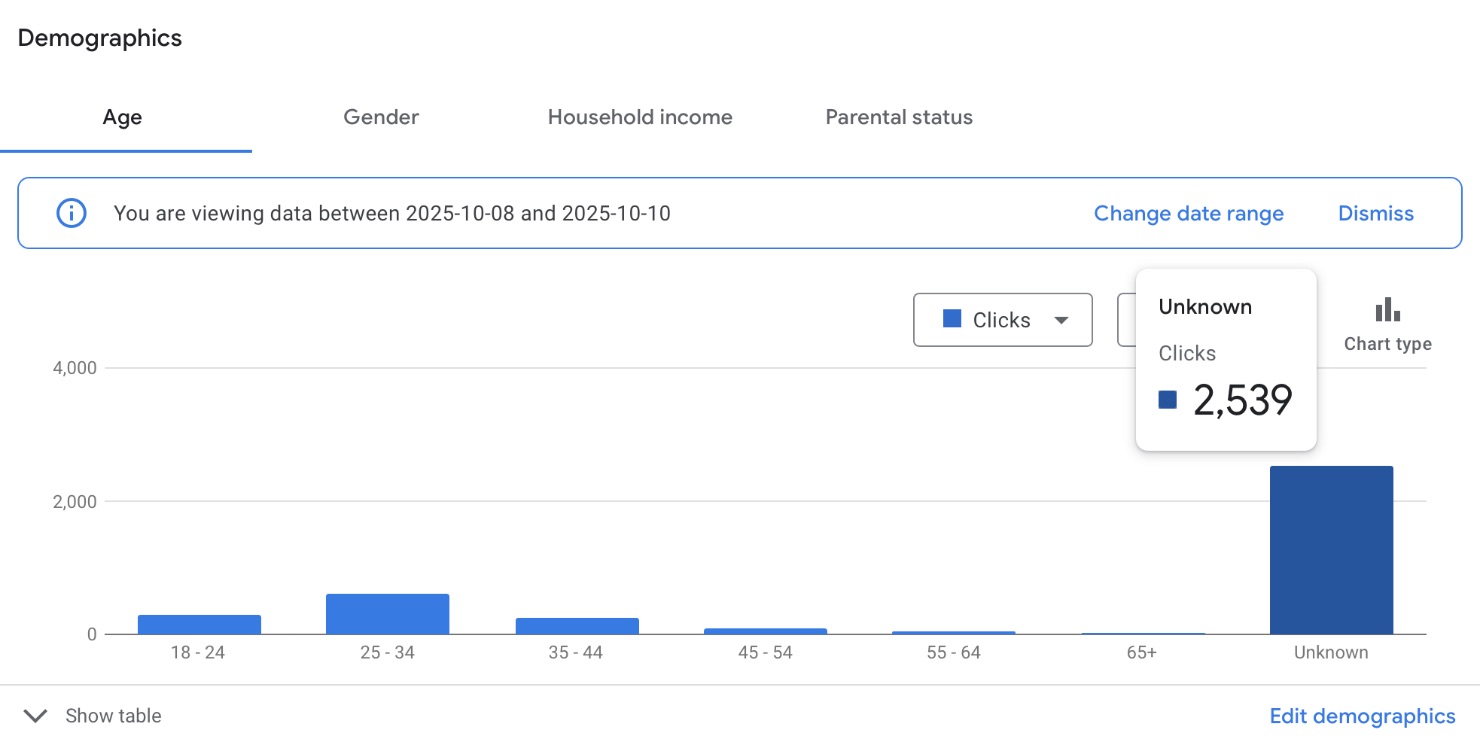
Task: Click the Demographics section heading
Action: (x=100, y=39)
